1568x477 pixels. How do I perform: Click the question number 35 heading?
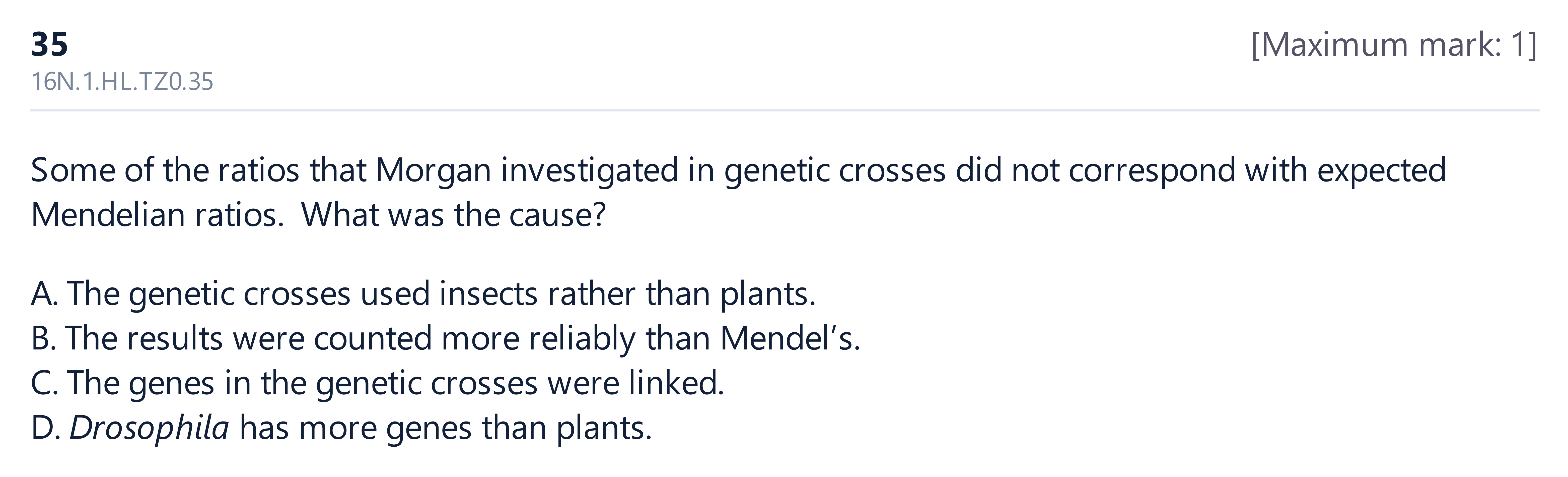(x=49, y=45)
